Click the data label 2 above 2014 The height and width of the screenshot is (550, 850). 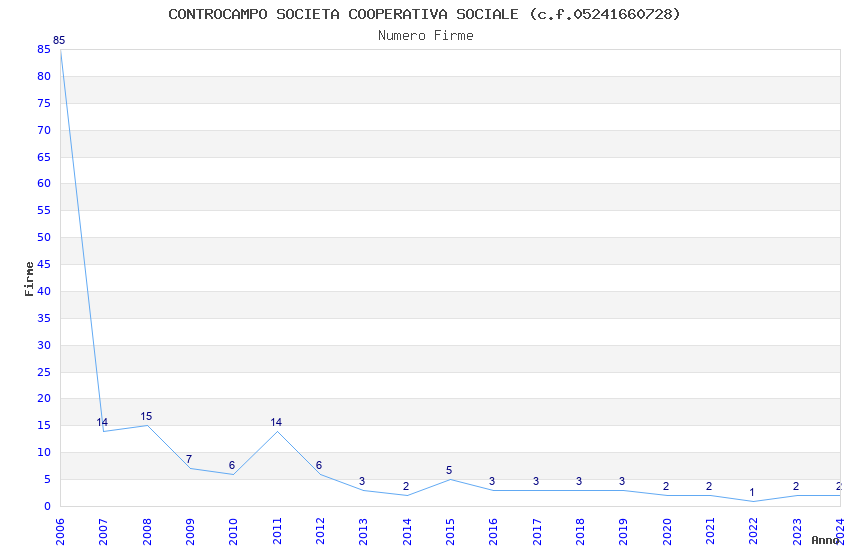coord(405,486)
